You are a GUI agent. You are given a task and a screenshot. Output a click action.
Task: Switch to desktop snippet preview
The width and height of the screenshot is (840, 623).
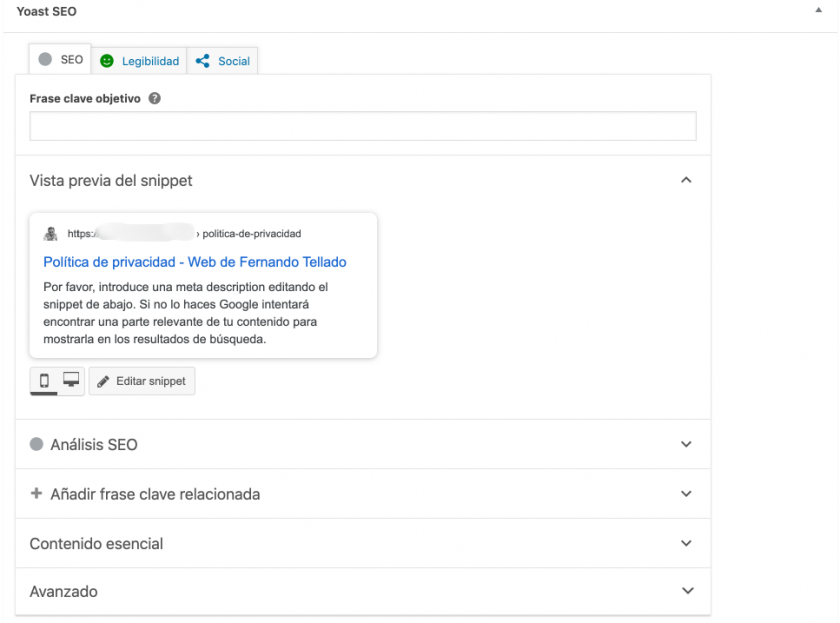click(x=71, y=380)
